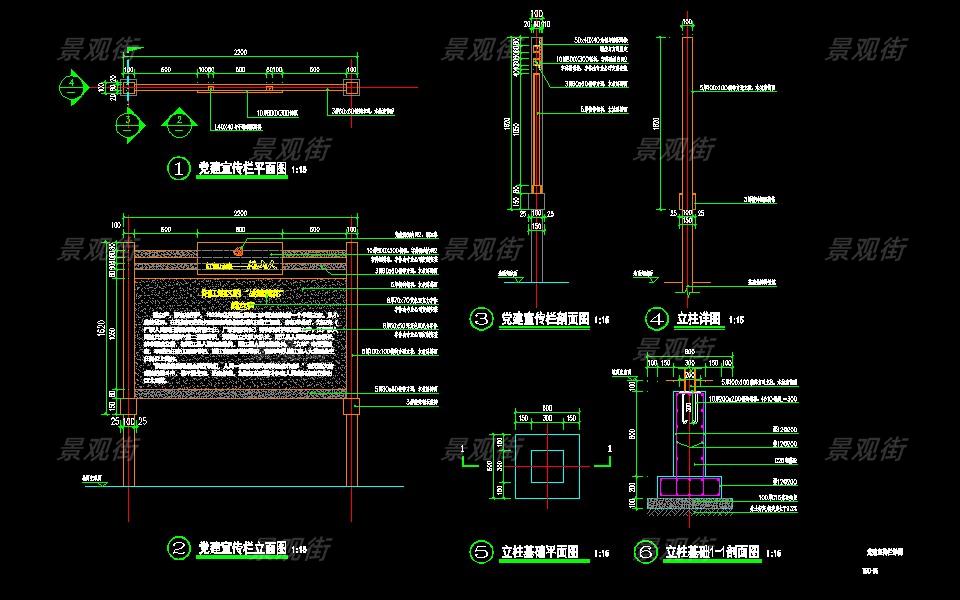The height and width of the screenshot is (600, 960).
Task: Click the red emblem on the notice board
Action: [239, 253]
